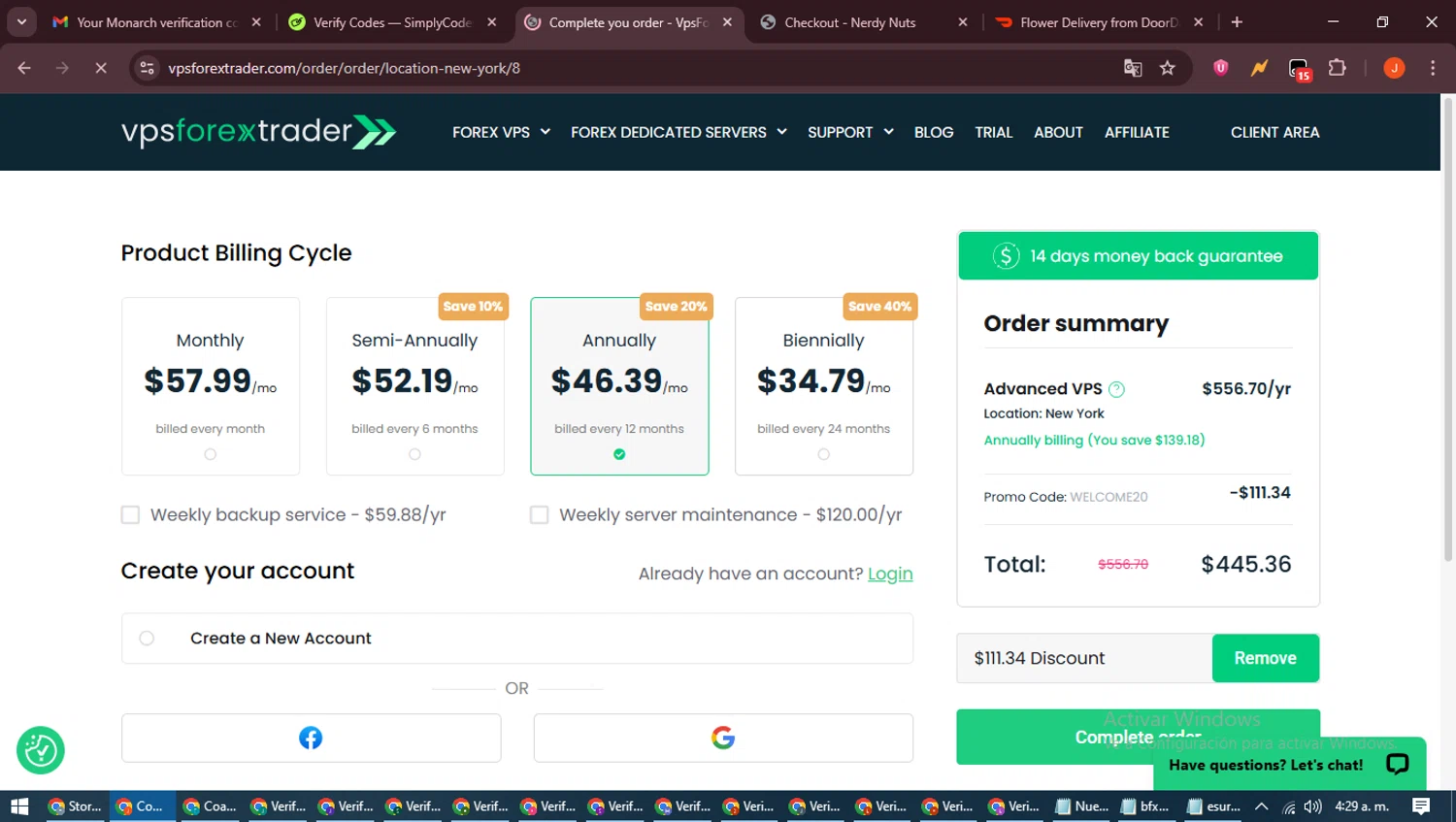Screen dimensions: 1456x822
Task: Click the Complete order button
Action: pos(1138,737)
